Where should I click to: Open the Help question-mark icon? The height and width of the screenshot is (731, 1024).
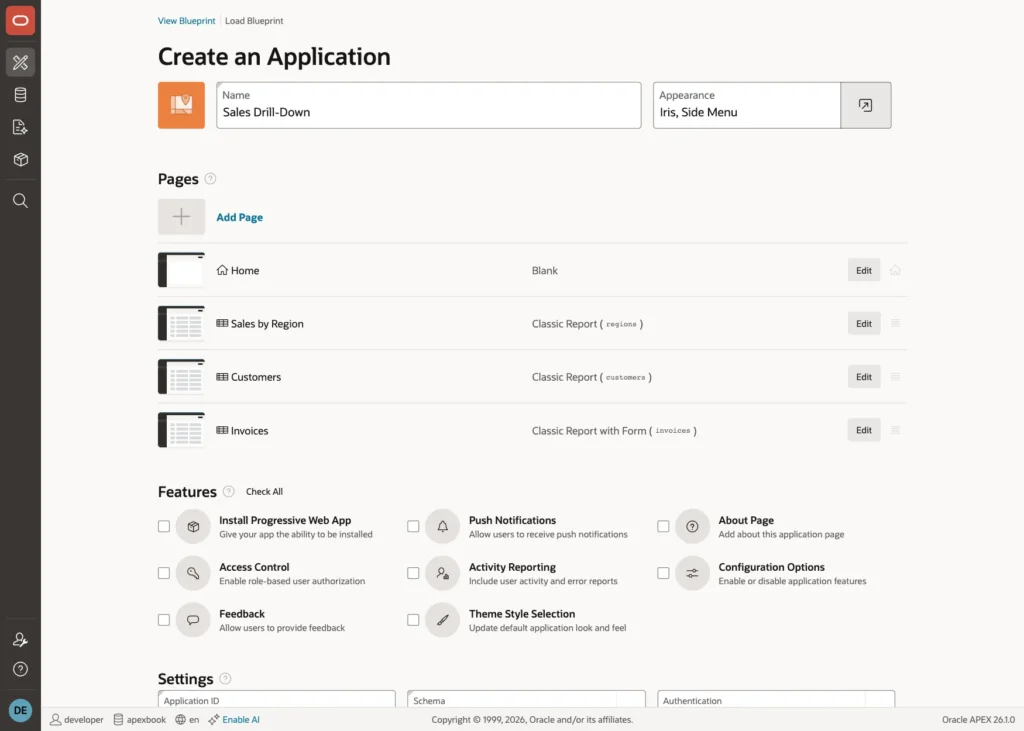click(x=20, y=669)
